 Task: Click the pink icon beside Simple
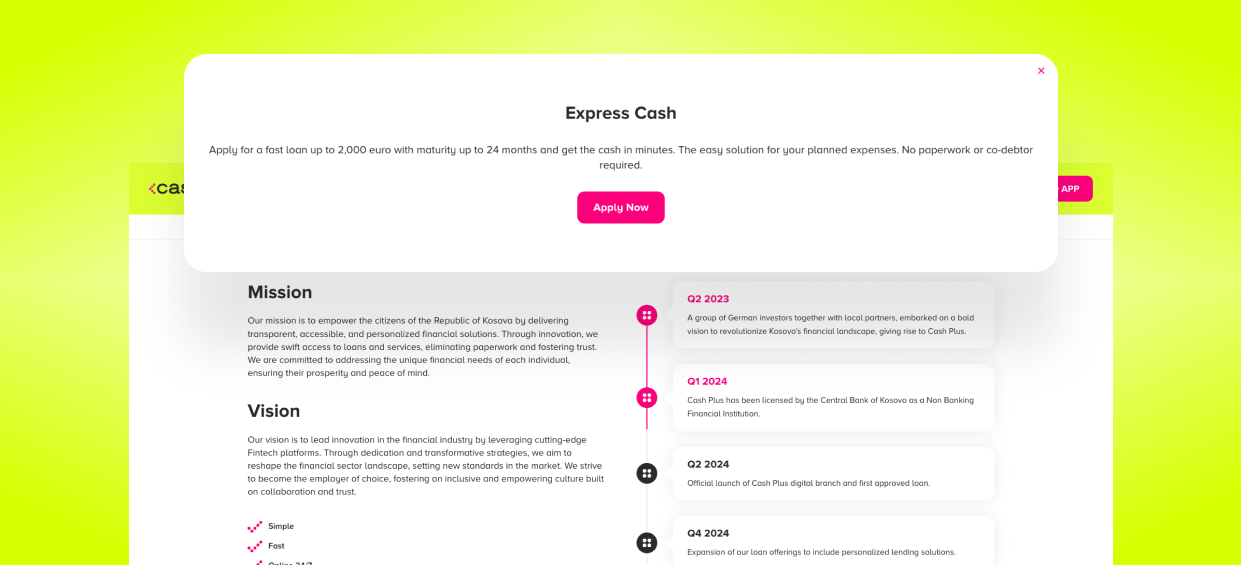(255, 526)
